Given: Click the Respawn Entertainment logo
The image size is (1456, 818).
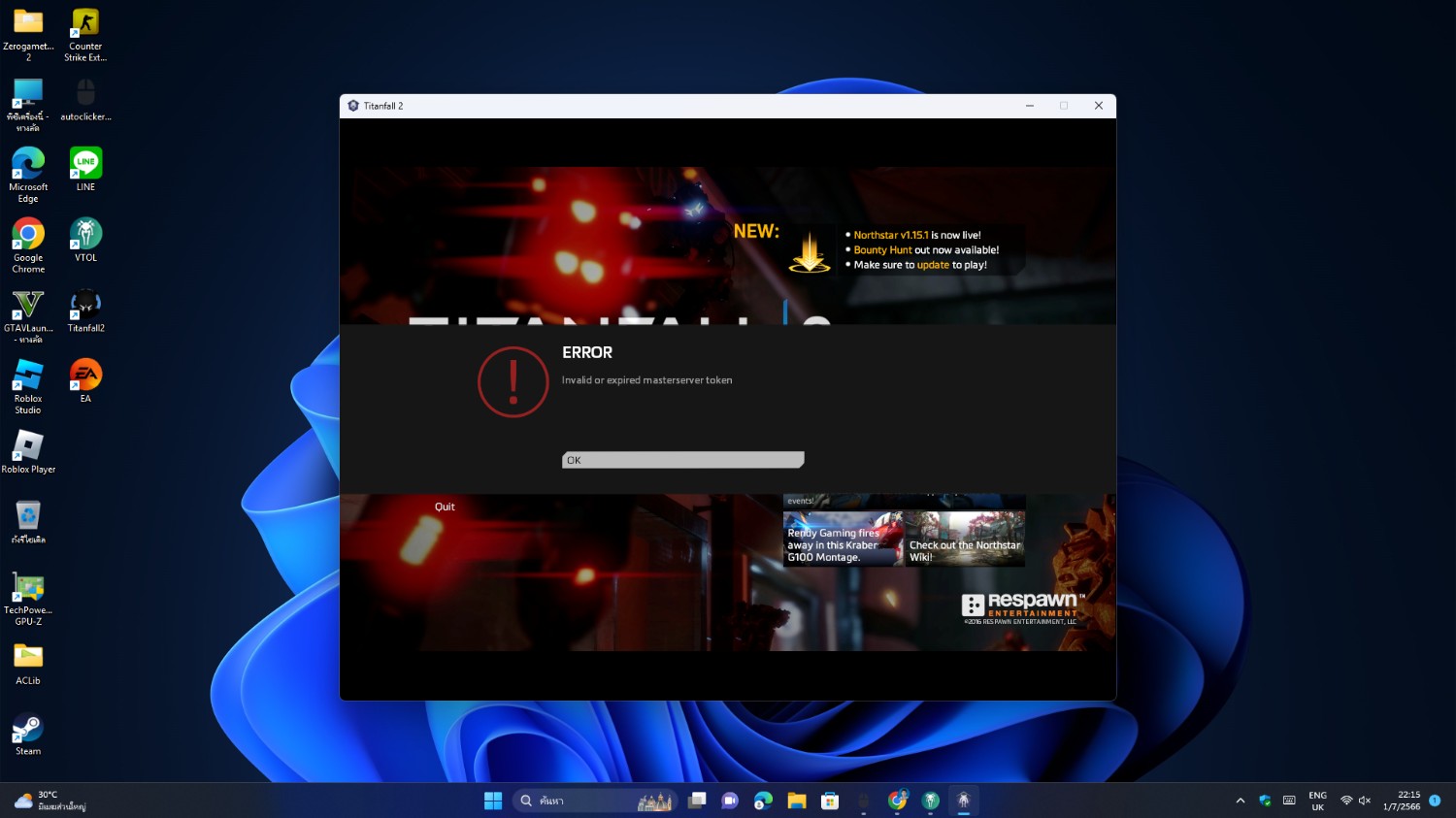Looking at the screenshot, I should coord(1023,607).
